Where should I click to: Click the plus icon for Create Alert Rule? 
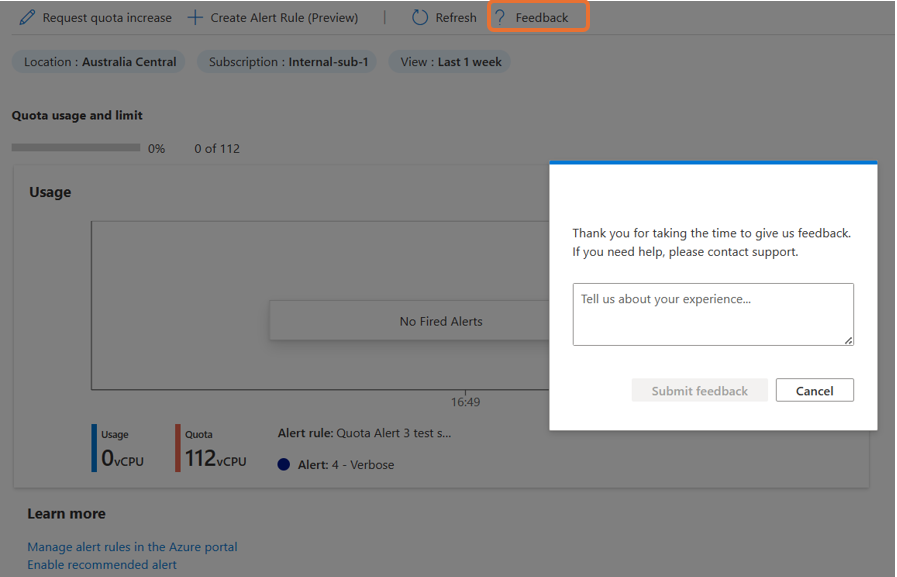[x=195, y=17]
